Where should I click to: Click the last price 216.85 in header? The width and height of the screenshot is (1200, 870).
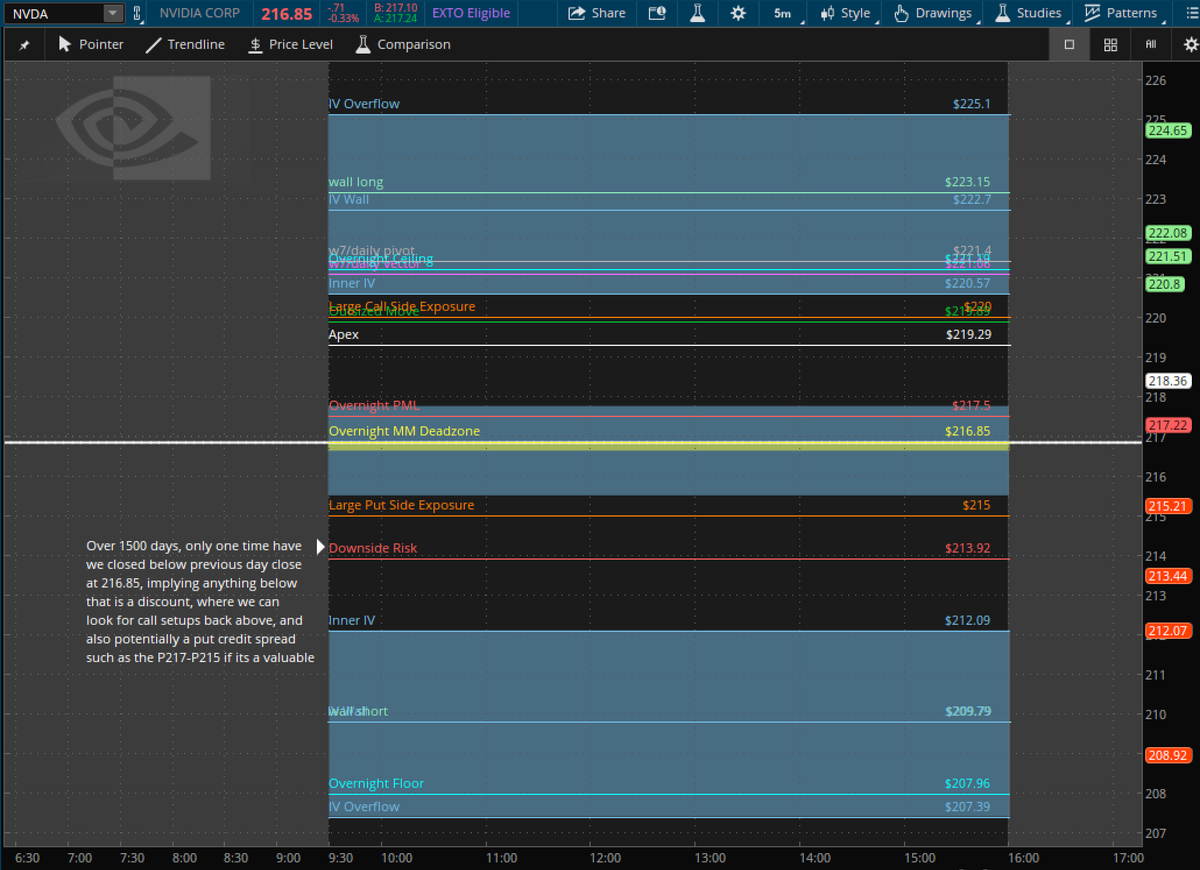(287, 14)
